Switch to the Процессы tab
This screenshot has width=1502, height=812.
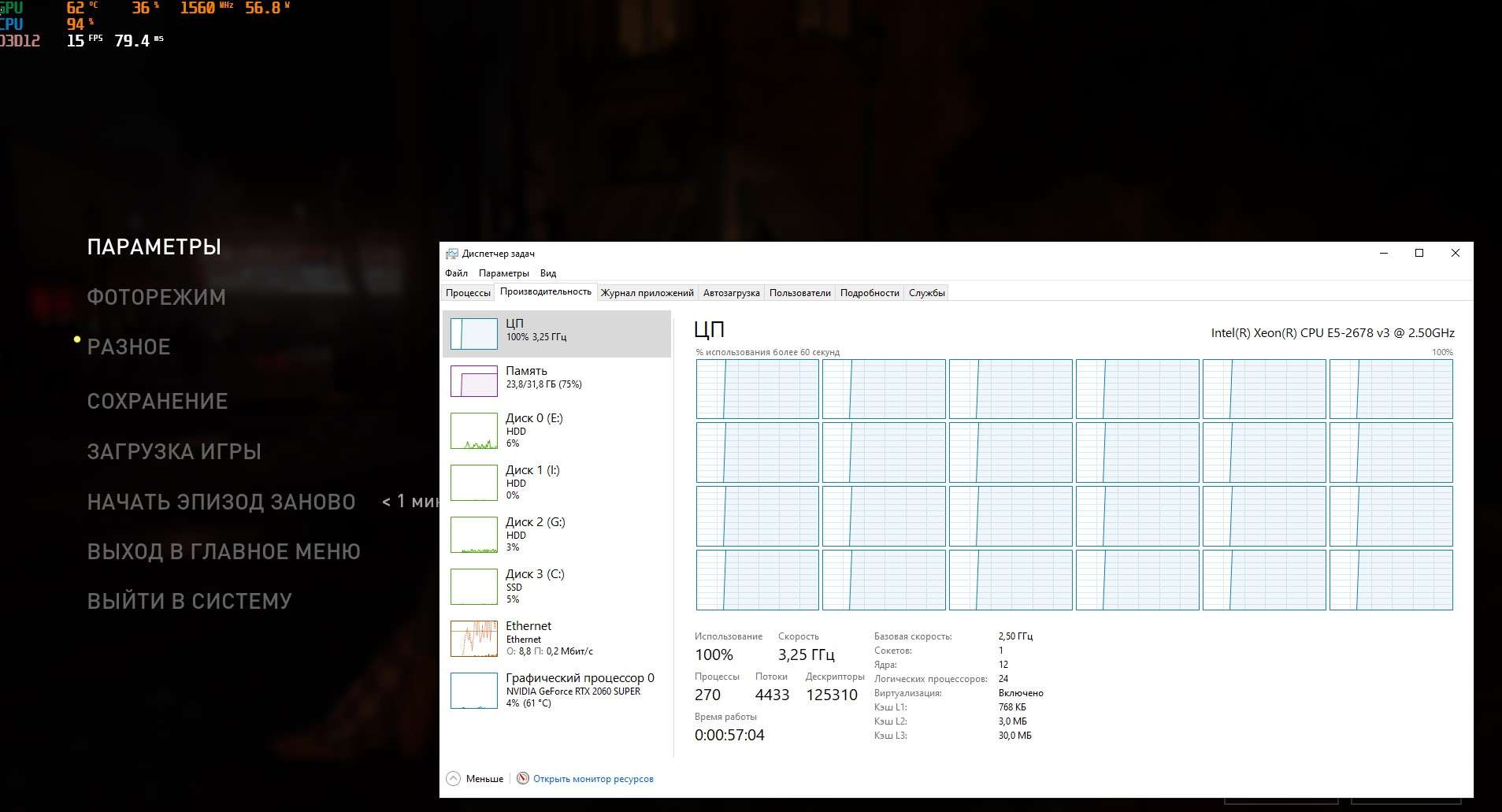coord(468,293)
